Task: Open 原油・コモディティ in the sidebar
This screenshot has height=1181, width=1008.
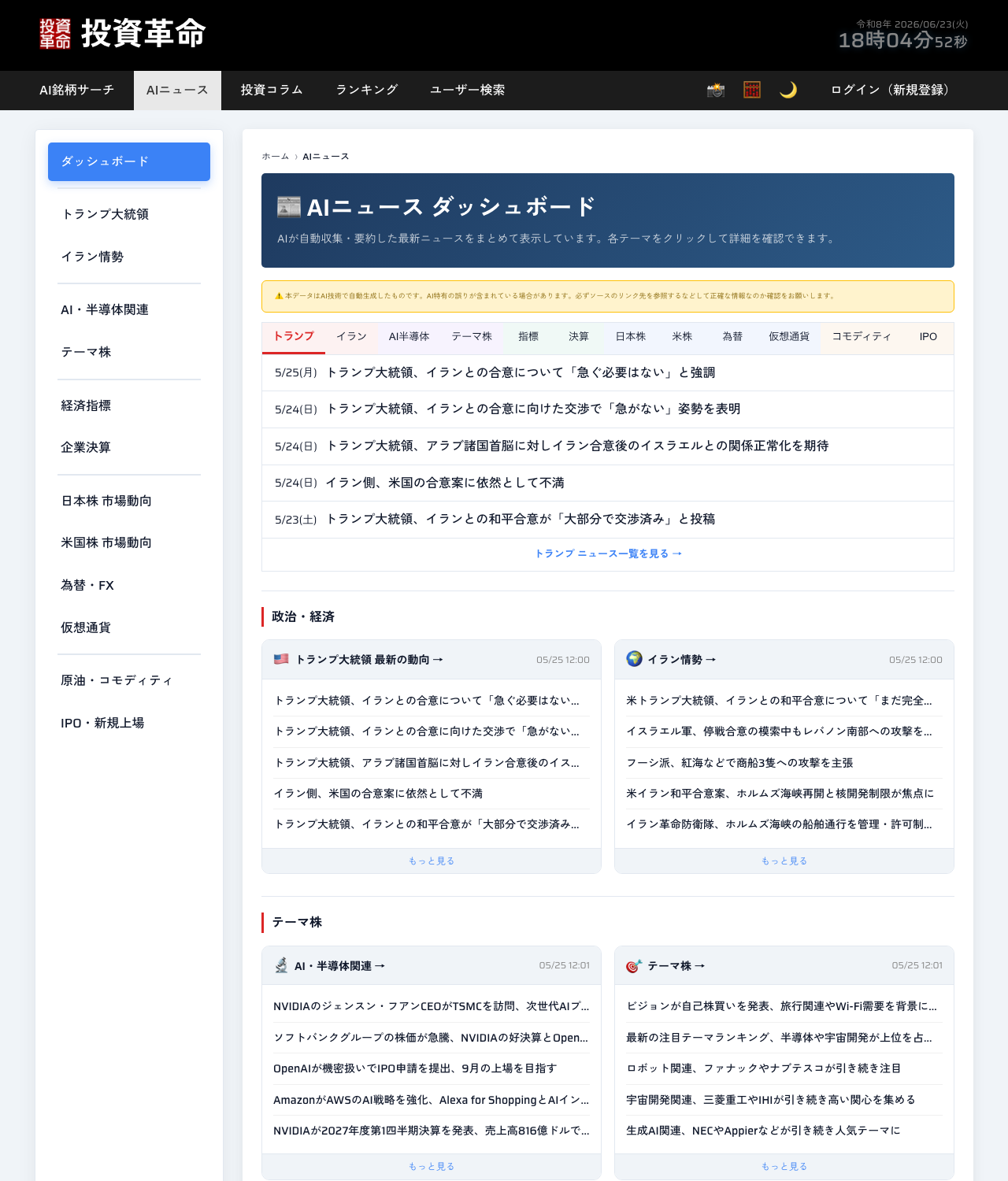Action: (129, 680)
